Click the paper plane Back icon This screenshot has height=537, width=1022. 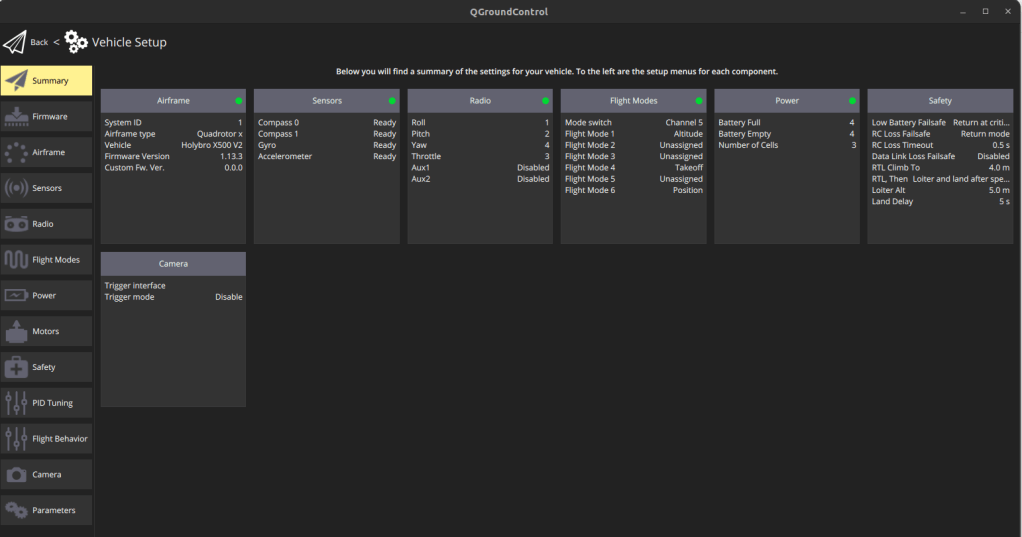pos(14,42)
